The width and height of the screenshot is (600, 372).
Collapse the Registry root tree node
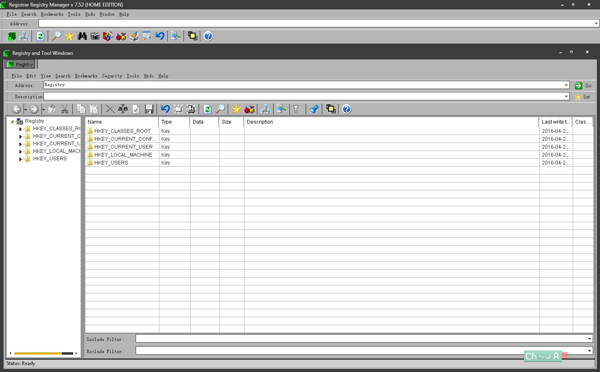click(12, 121)
